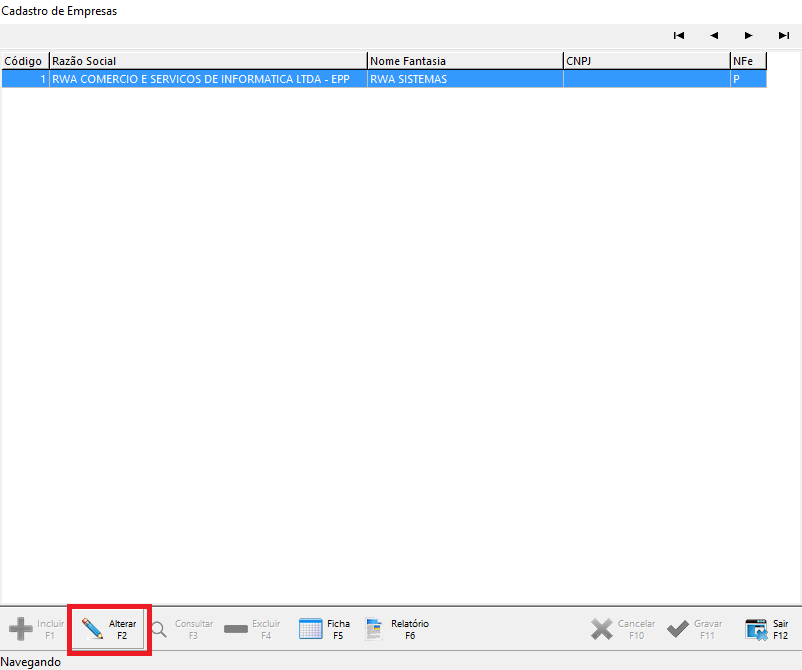Screen dimensions: 802x670
Task: Click the Excluir F4 minus button
Action: [252, 629]
